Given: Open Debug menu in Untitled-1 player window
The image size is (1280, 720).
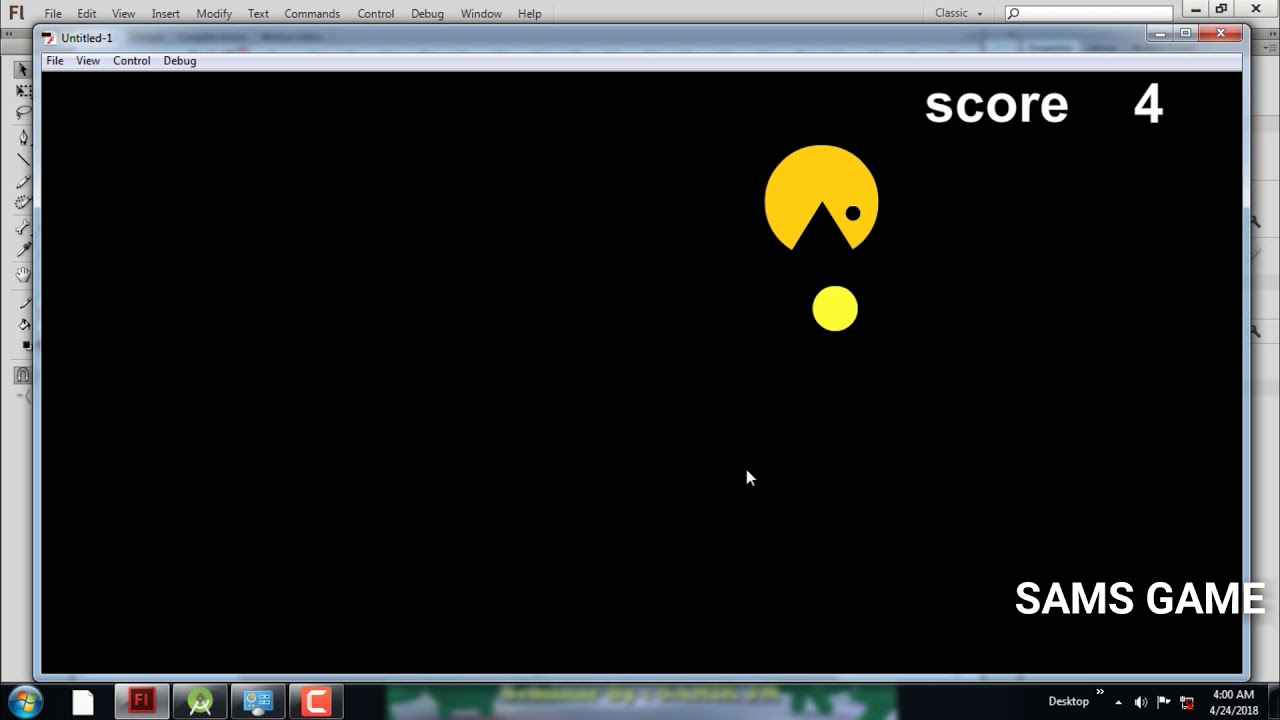Looking at the screenshot, I should click(180, 61).
